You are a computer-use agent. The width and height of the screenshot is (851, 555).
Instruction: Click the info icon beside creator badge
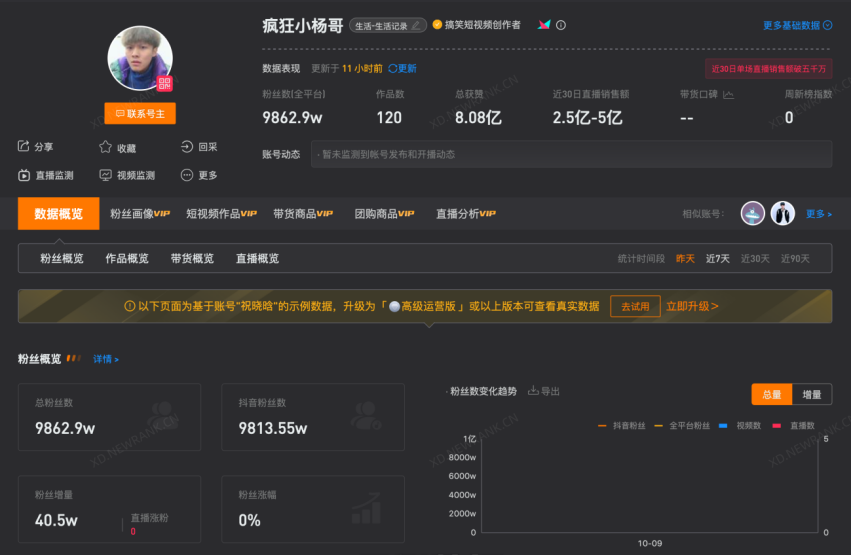561,25
